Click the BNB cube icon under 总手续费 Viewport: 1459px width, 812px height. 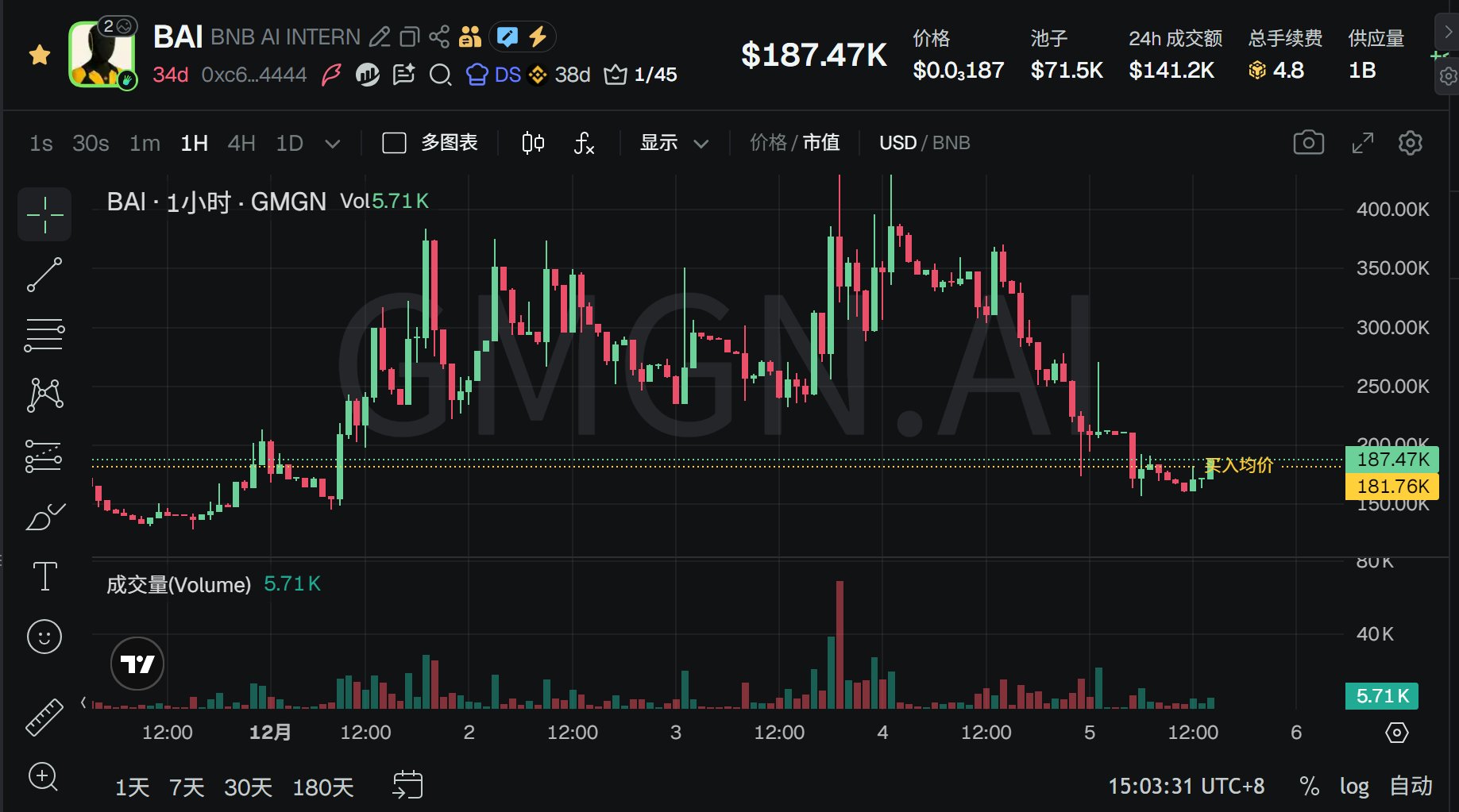point(1257,70)
